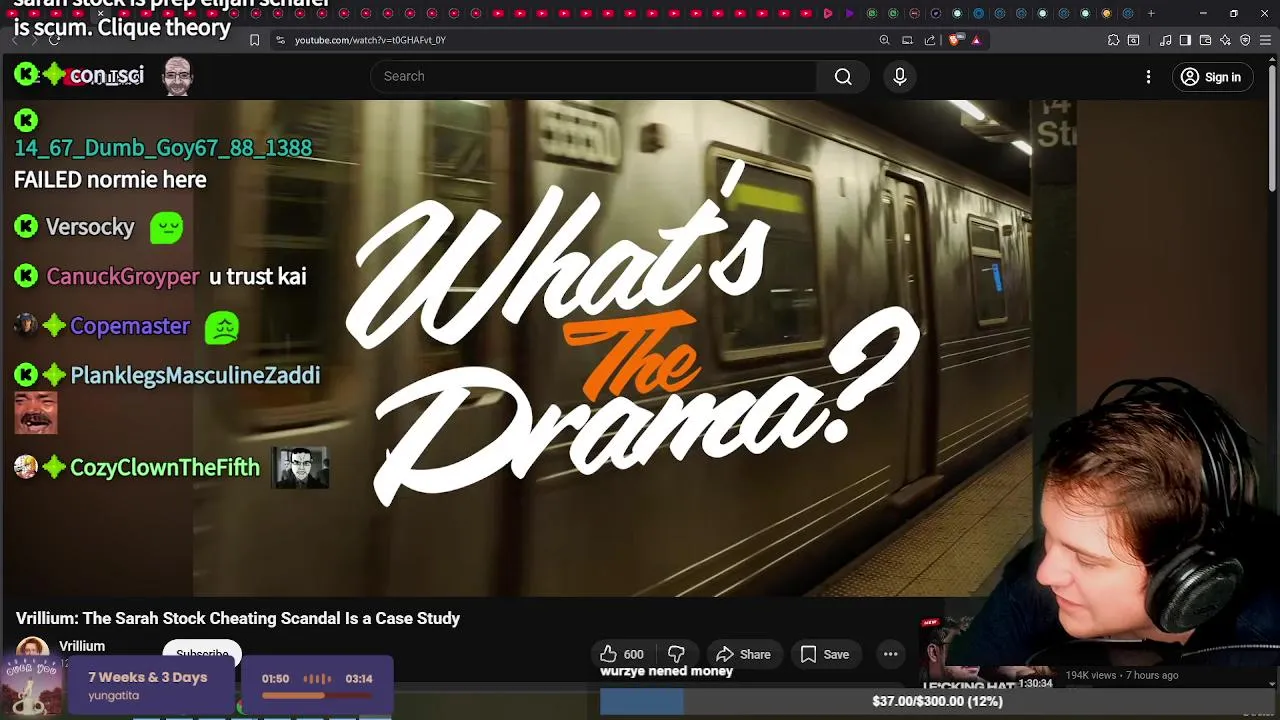Image resolution: width=1280 pixels, height=720 pixels.
Task: Click the chat username Versocky
Action: [x=90, y=227]
